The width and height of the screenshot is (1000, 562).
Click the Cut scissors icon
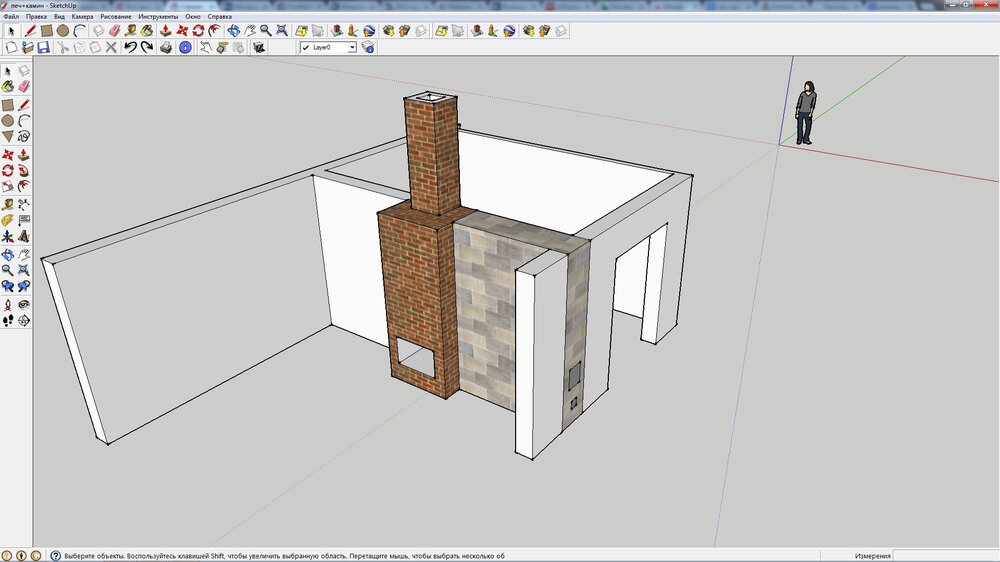click(62, 47)
